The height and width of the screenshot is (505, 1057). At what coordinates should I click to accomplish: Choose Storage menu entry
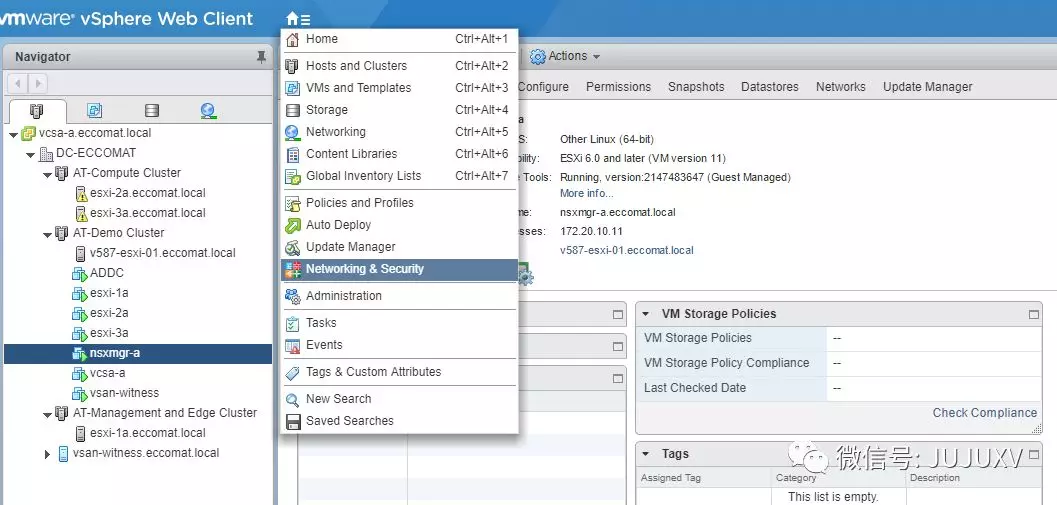coord(399,110)
